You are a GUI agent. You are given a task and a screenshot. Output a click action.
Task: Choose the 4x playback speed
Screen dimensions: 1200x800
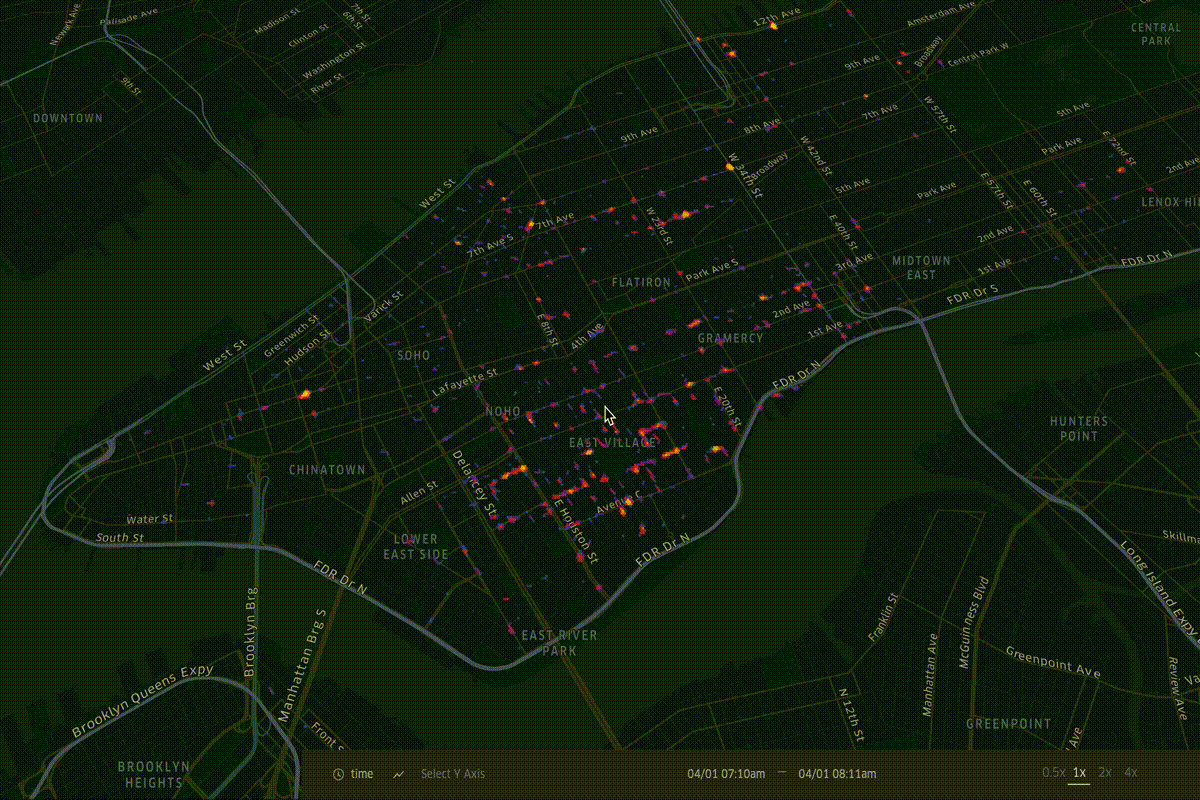[1130, 772]
